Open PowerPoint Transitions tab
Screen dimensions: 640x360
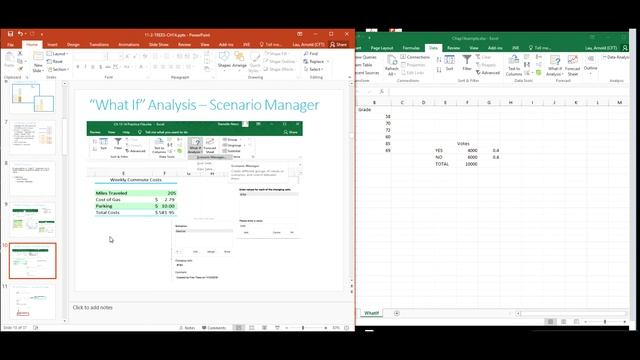pyautogui.click(x=99, y=44)
